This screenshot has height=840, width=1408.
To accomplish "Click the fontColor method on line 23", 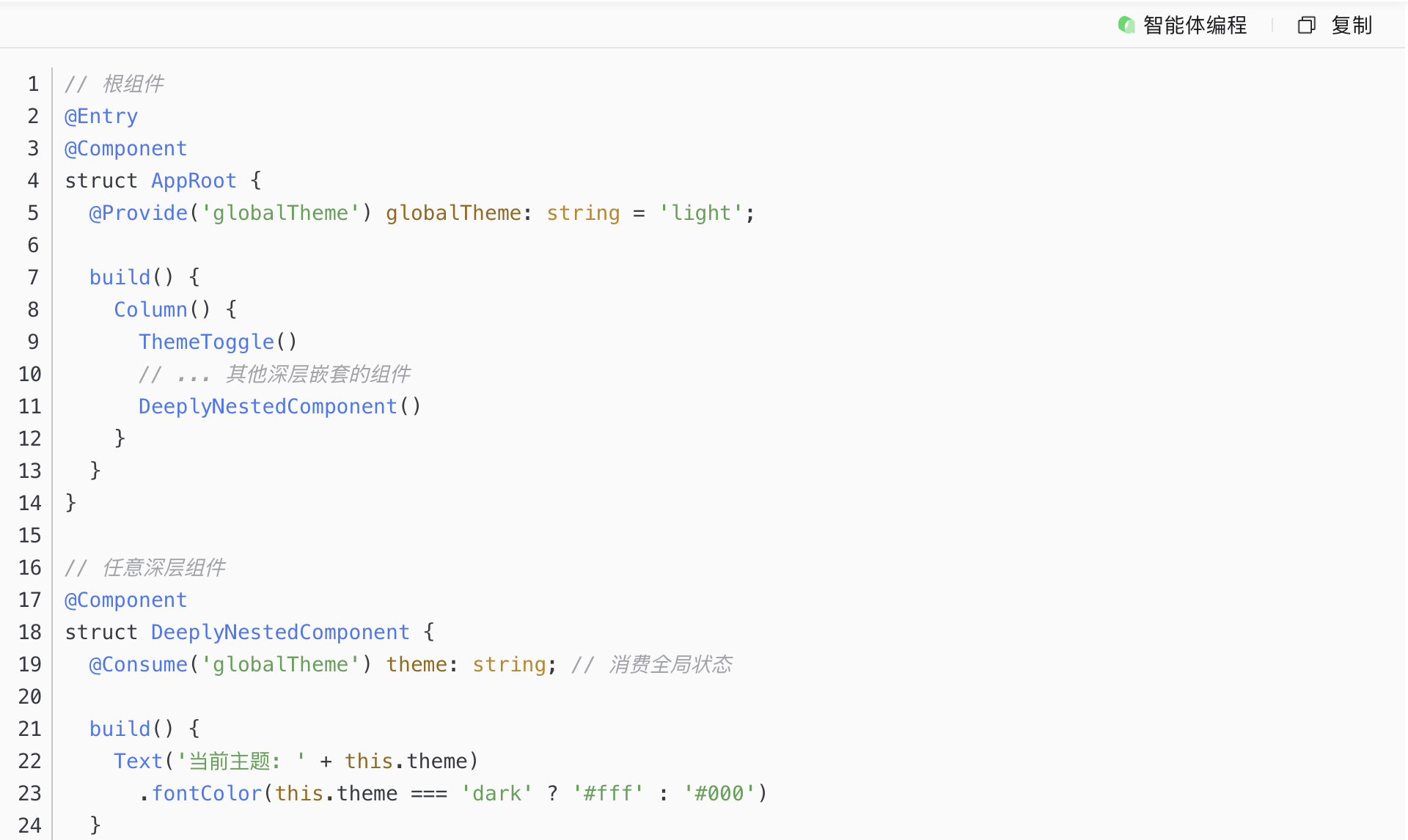I will (207, 794).
